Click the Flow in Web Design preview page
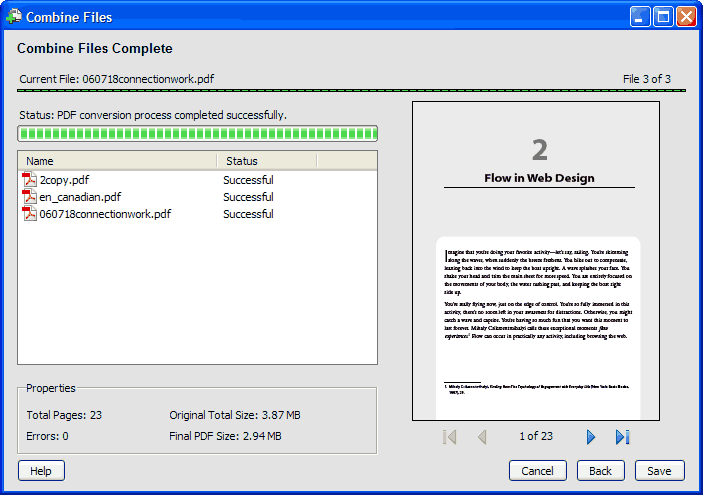The width and height of the screenshot is (703, 495). (538, 260)
